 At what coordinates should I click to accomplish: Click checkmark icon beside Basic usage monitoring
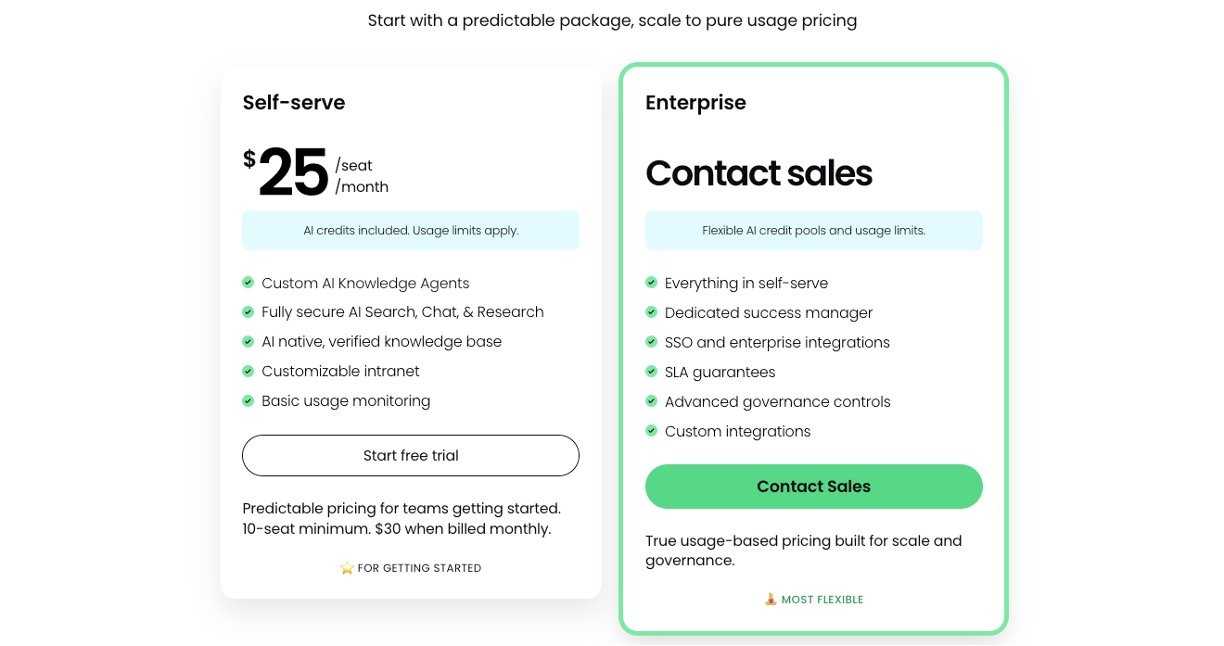(248, 401)
